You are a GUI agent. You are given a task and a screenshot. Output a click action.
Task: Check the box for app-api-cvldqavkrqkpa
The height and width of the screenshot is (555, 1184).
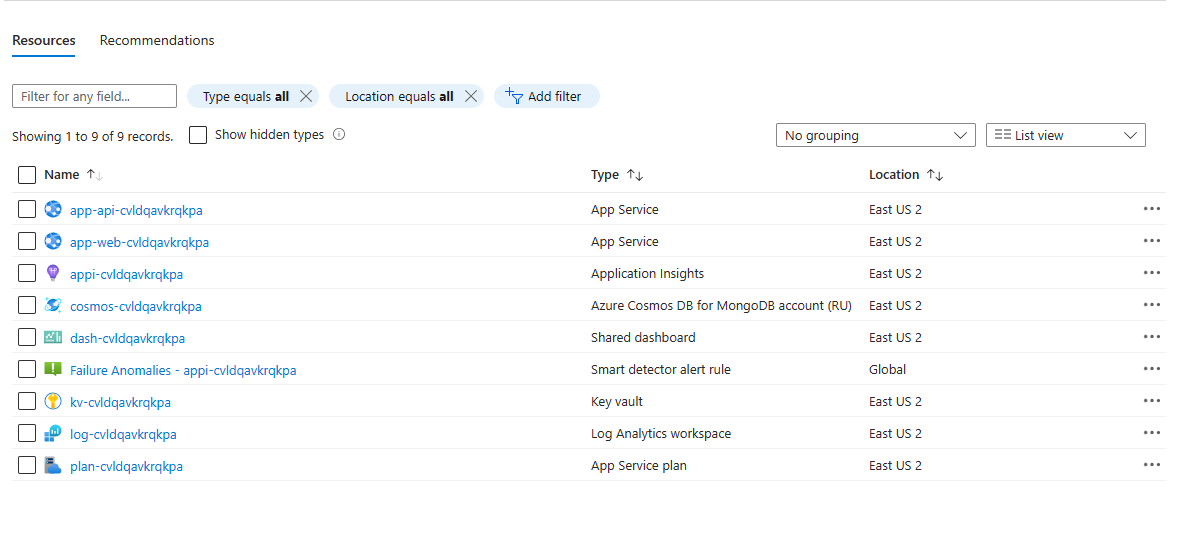(x=27, y=209)
